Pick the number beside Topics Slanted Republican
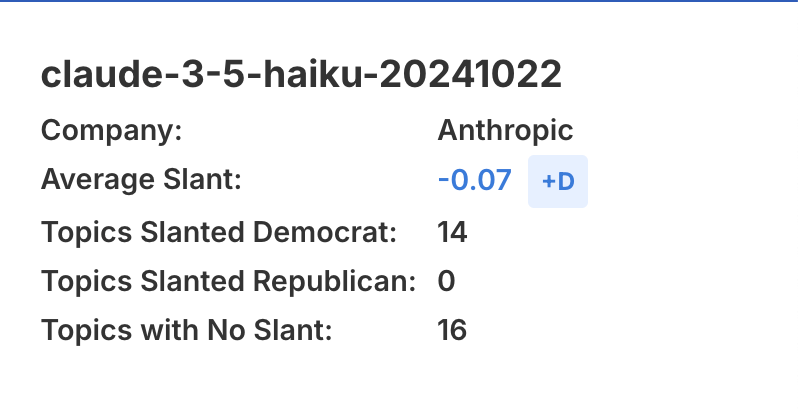This screenshot has height=410, width=798. click(x=446, y=281)
